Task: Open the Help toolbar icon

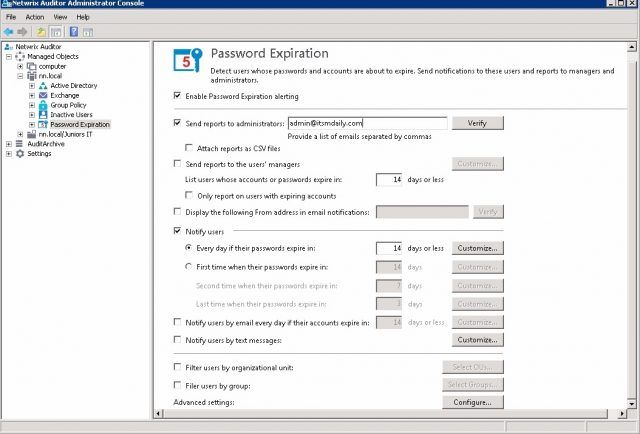Action: 74,32
